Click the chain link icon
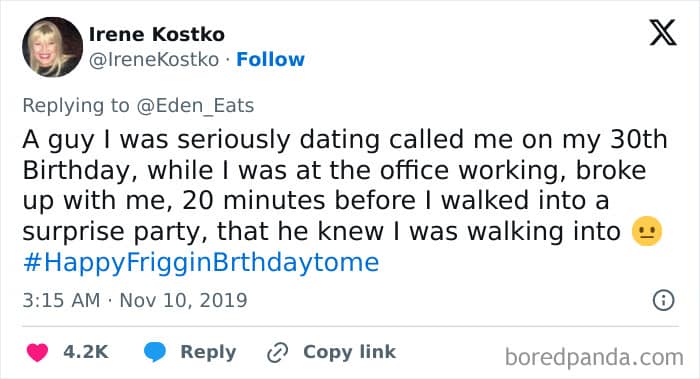 point(277,353)
